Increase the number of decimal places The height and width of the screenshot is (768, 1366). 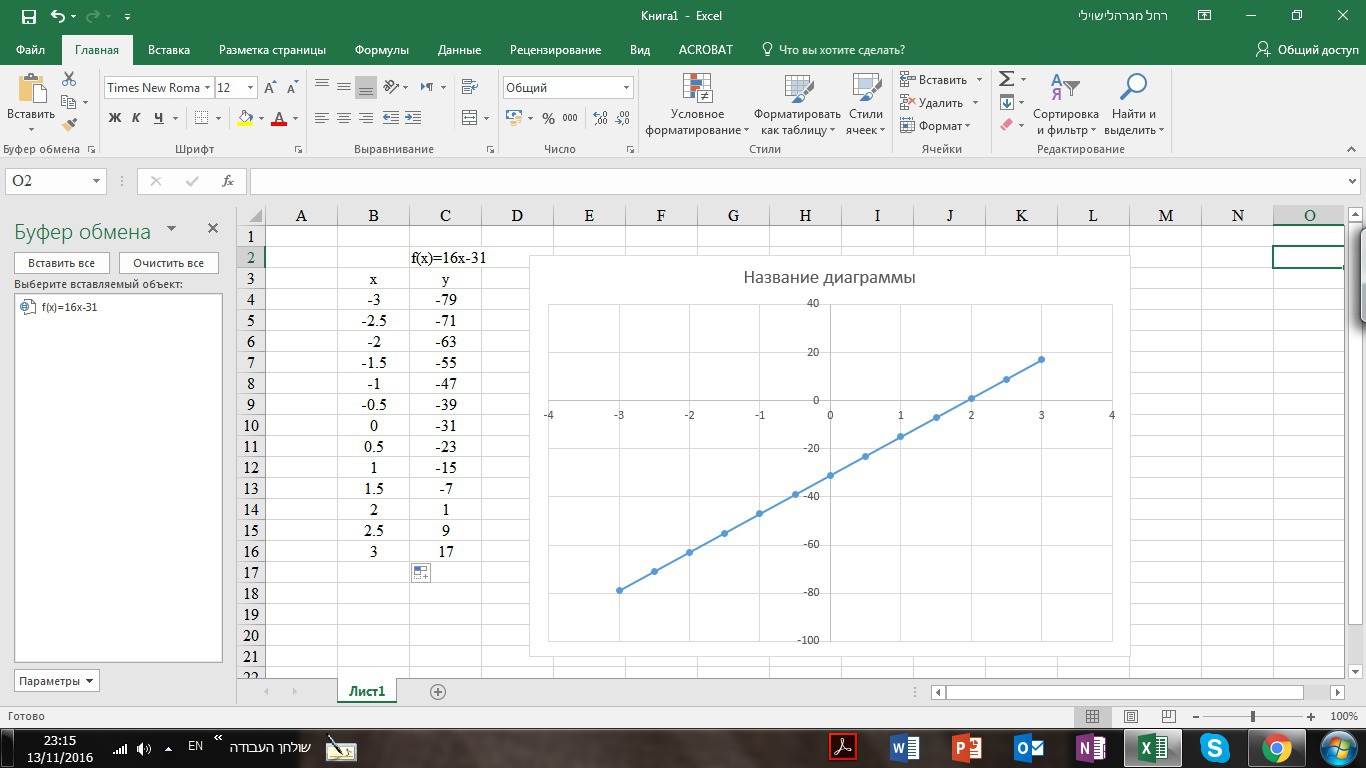[601, 118]
